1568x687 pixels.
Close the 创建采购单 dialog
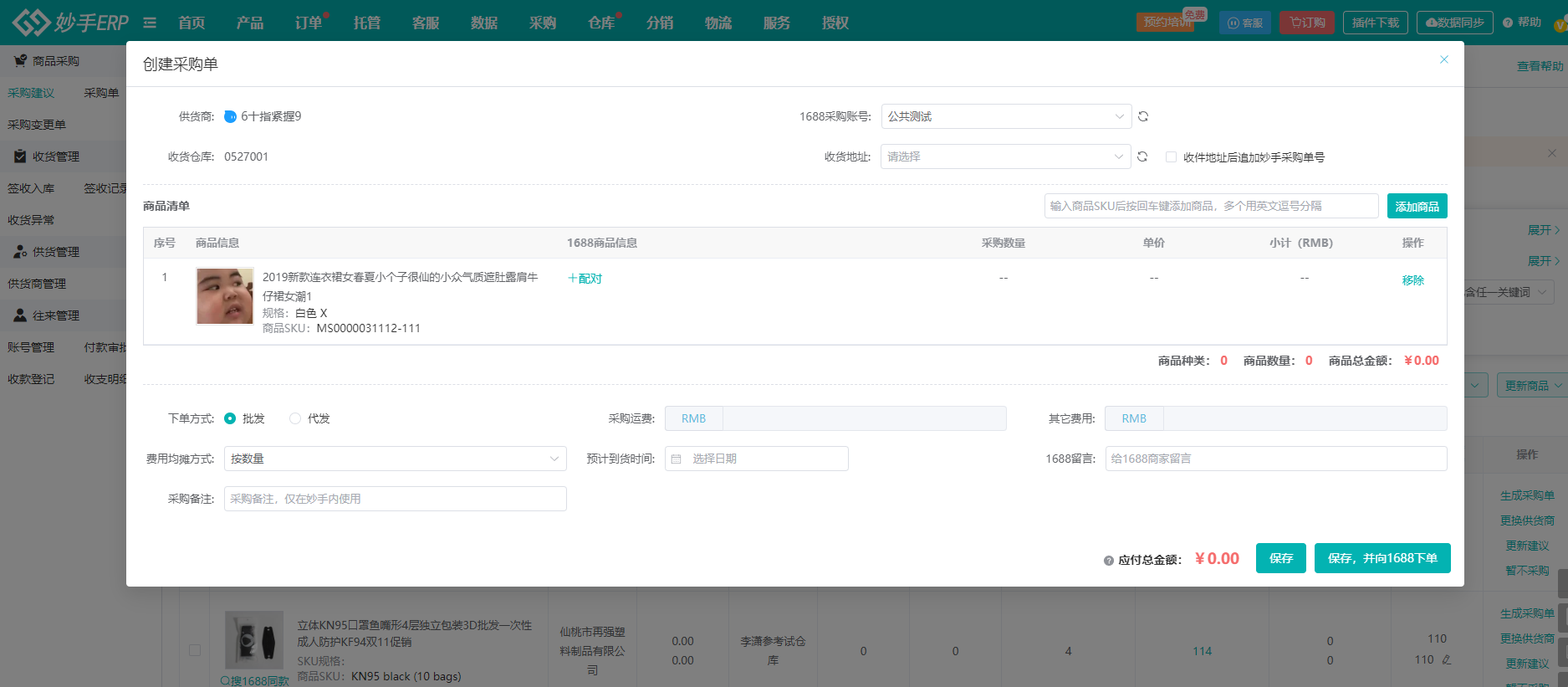pyautogui.click(x=1443, y=59)
